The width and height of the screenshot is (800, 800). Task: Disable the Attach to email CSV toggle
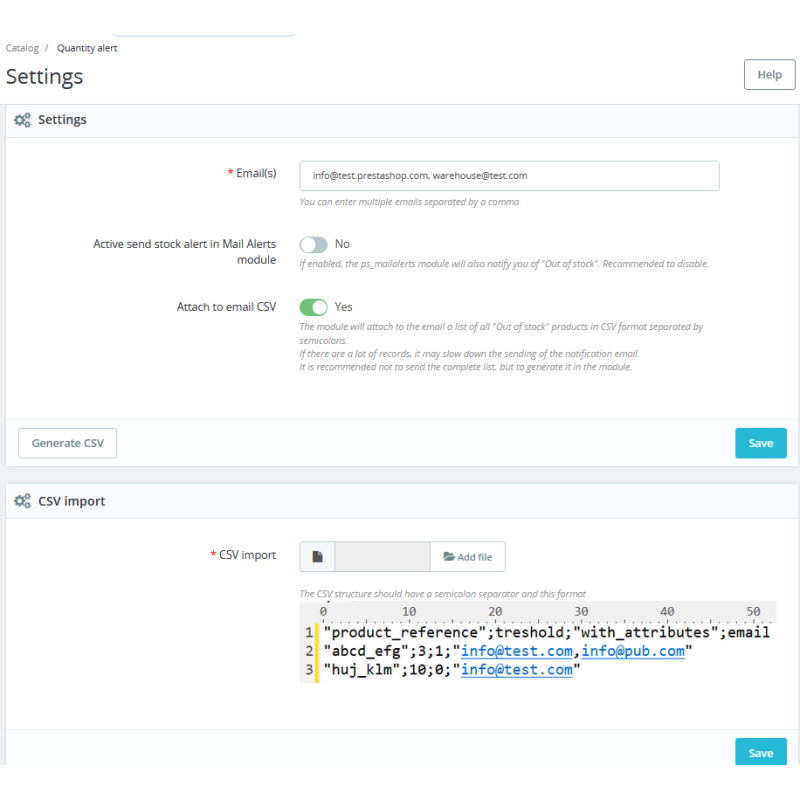tap(313, 307)
